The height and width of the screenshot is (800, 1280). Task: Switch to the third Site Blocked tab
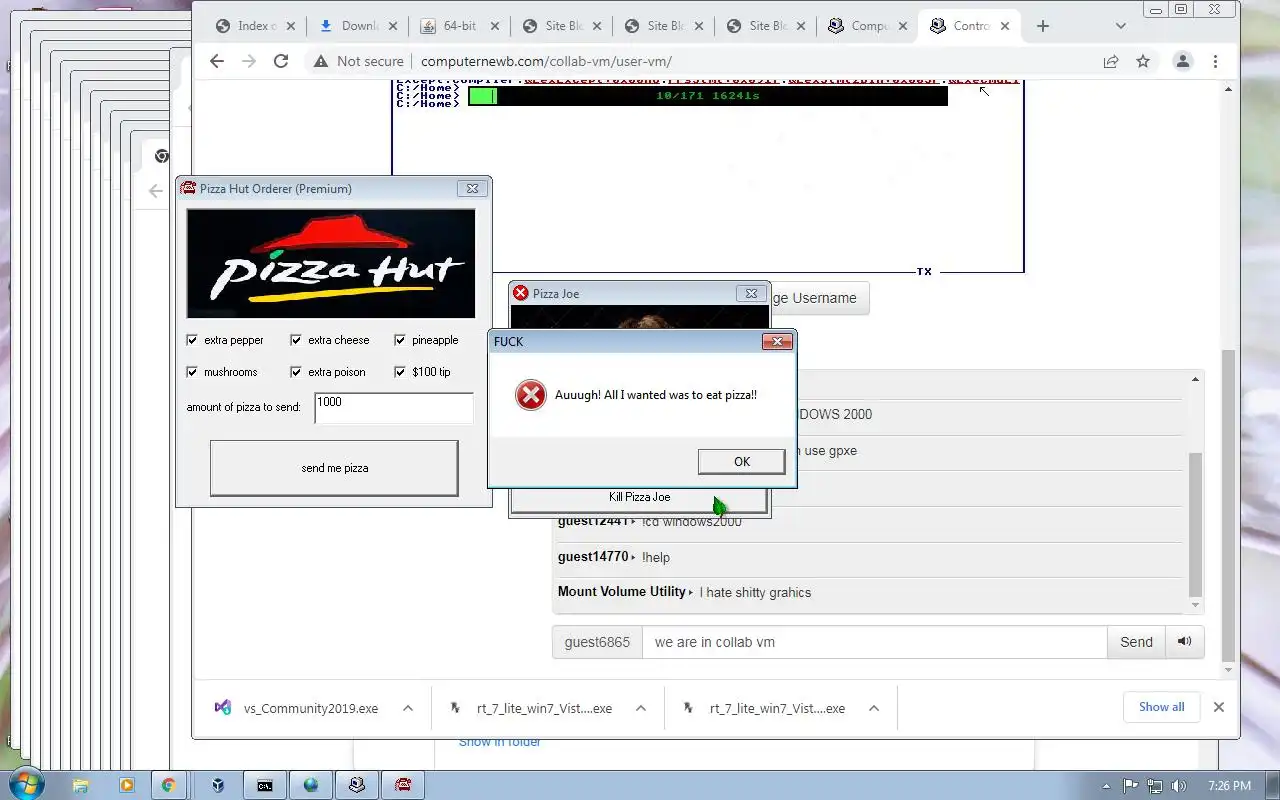point(765,26)
